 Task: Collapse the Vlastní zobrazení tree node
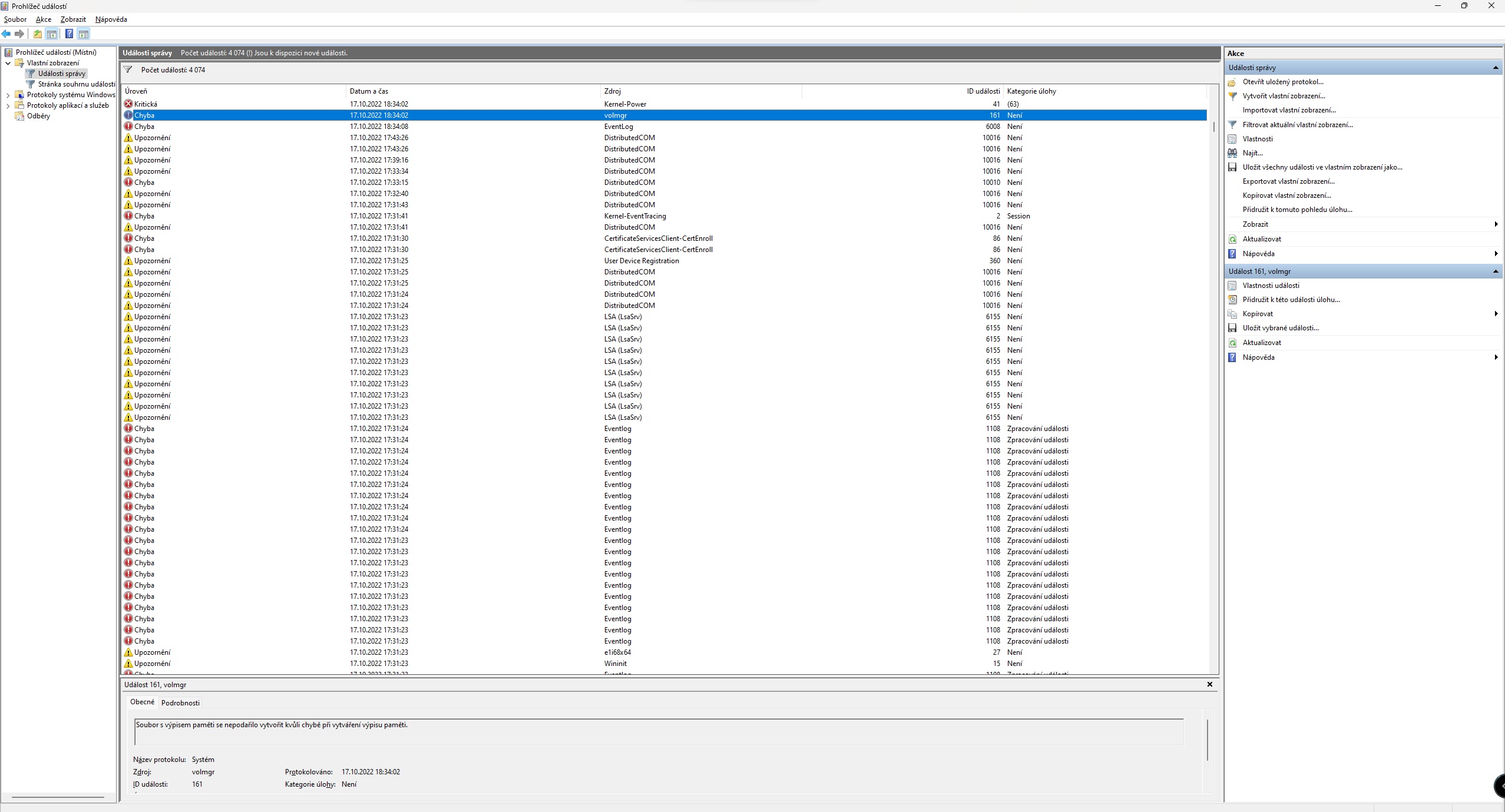click(x=8, y=63)
